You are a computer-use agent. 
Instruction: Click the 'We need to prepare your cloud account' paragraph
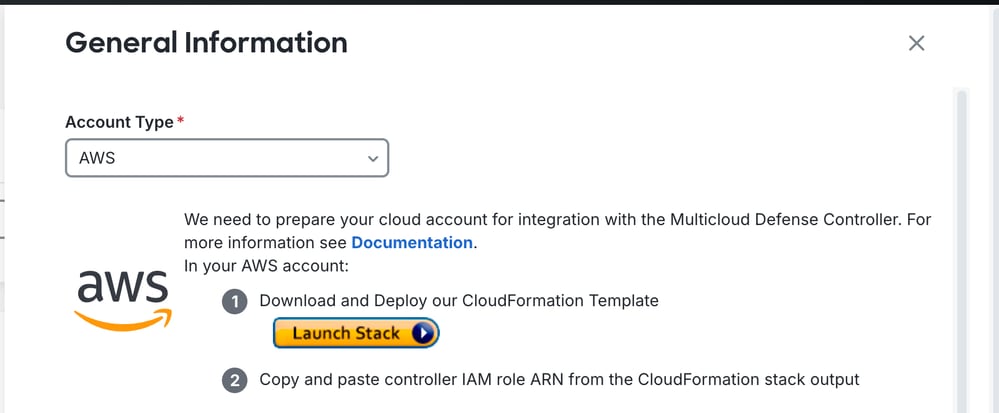[x=557, y=231]
